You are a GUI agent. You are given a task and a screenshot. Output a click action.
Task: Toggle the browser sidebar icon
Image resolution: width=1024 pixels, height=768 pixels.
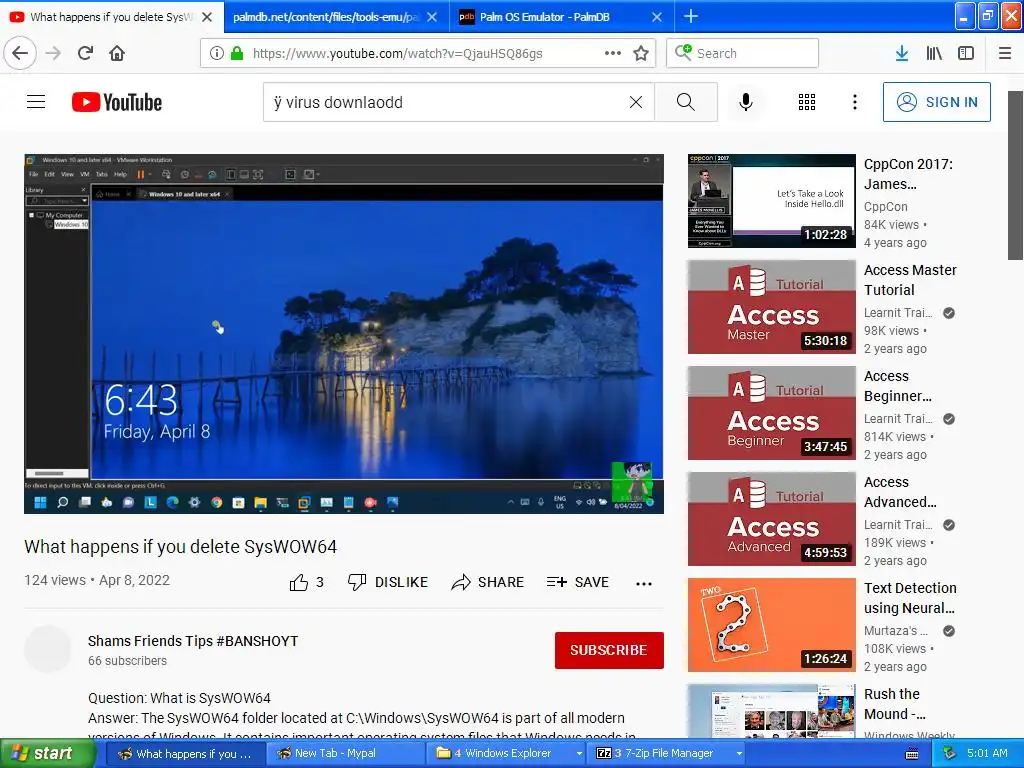pyautogui.click(x=966, y=53)
